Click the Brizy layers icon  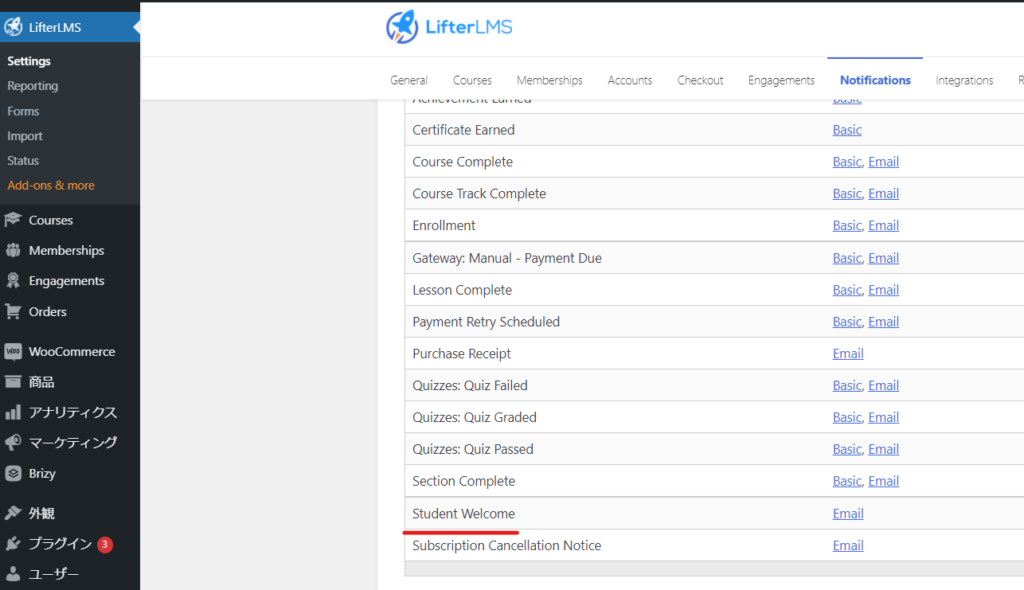pos(13,473)
